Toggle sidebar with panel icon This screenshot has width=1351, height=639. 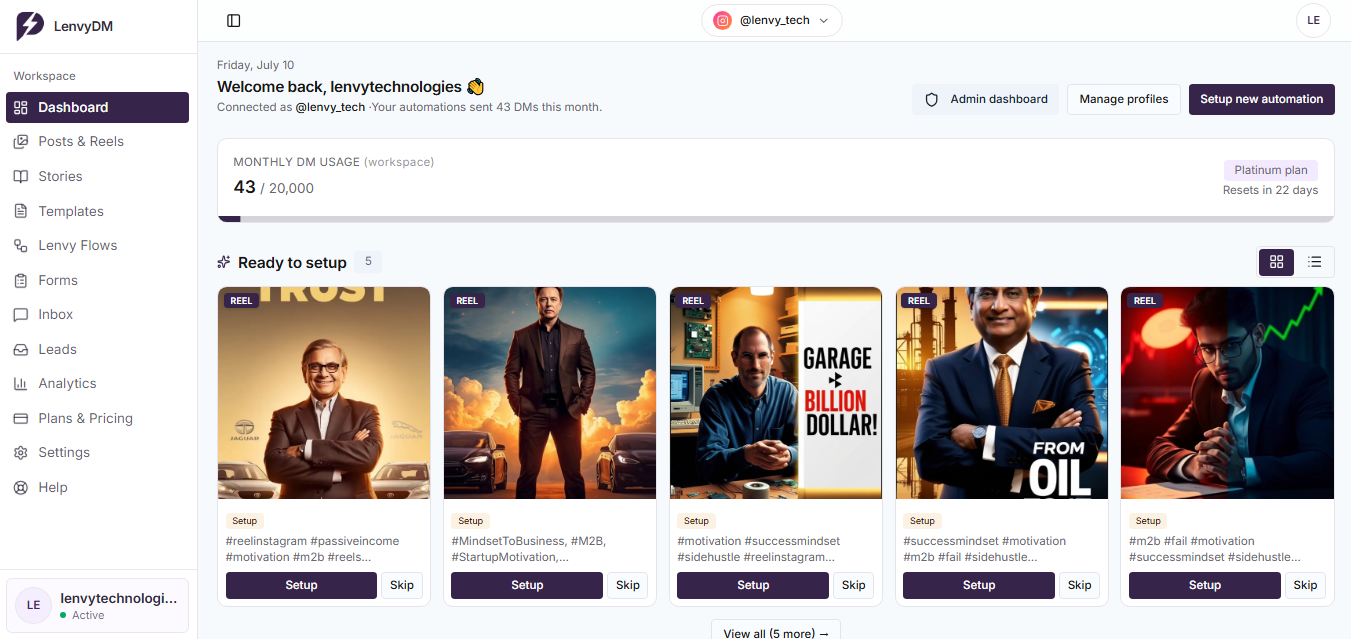(x=234, y=20)
